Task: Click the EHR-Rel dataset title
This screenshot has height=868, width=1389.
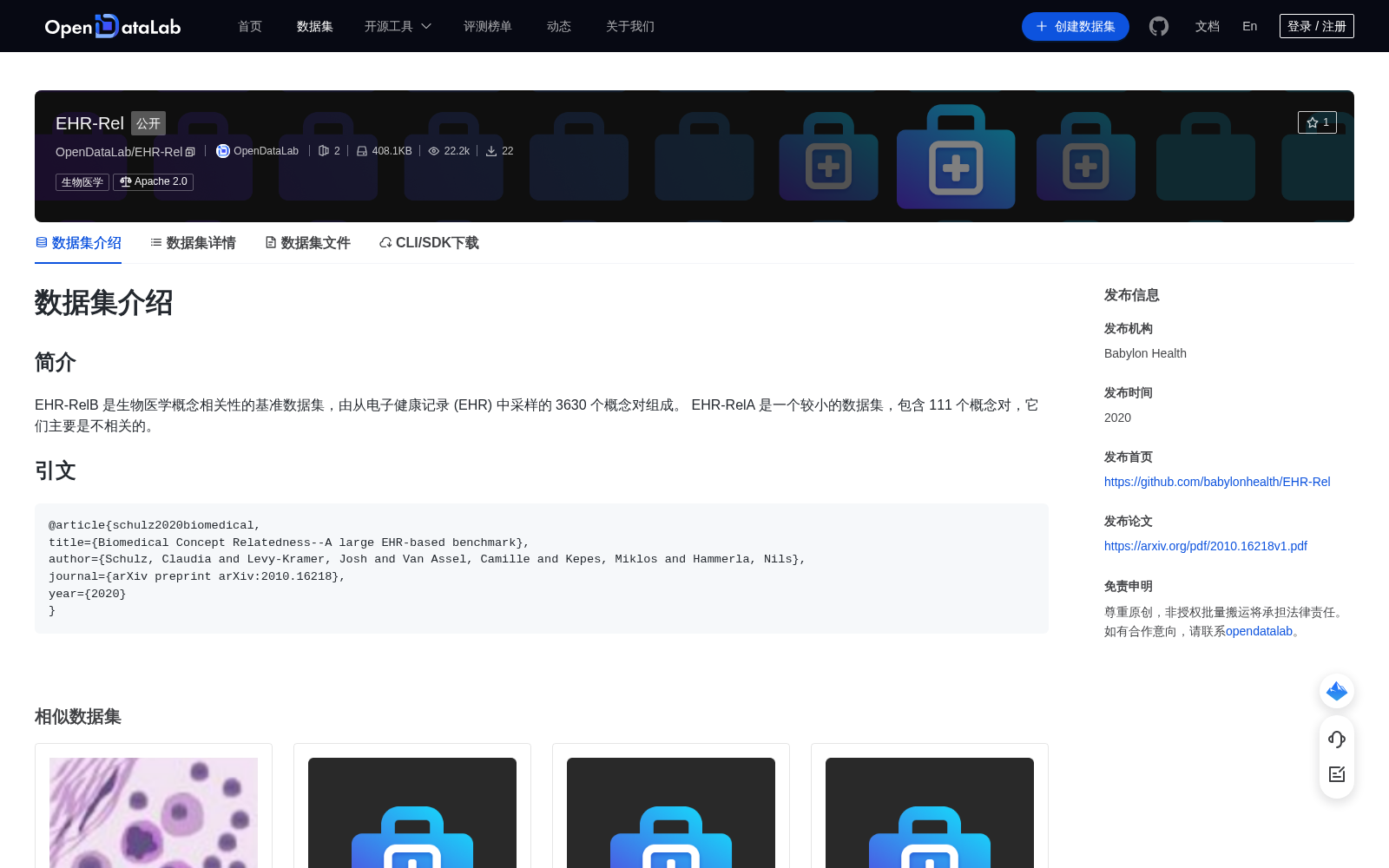Action: pos(89,123)
